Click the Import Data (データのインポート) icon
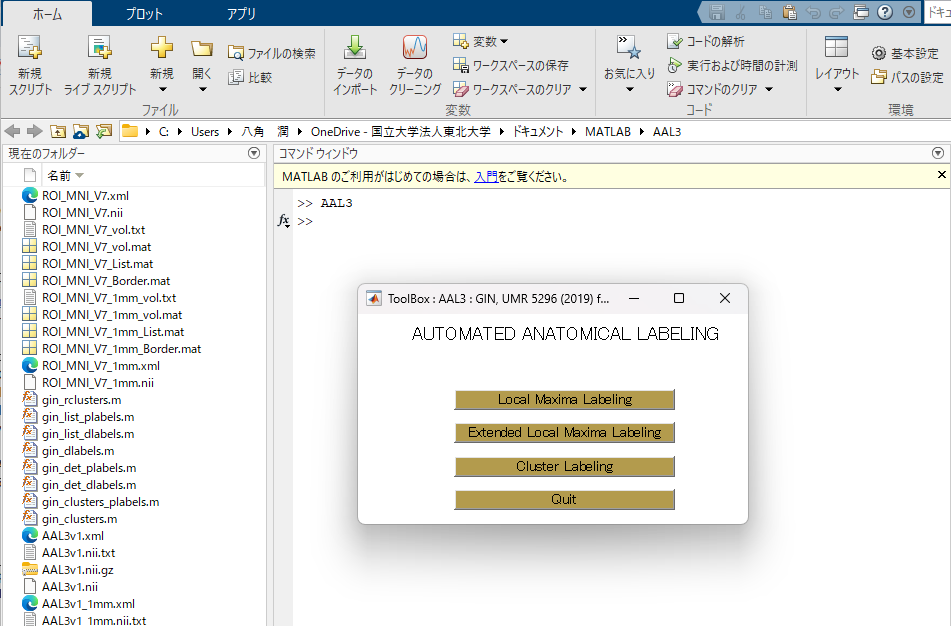 [x=355, y=48]
